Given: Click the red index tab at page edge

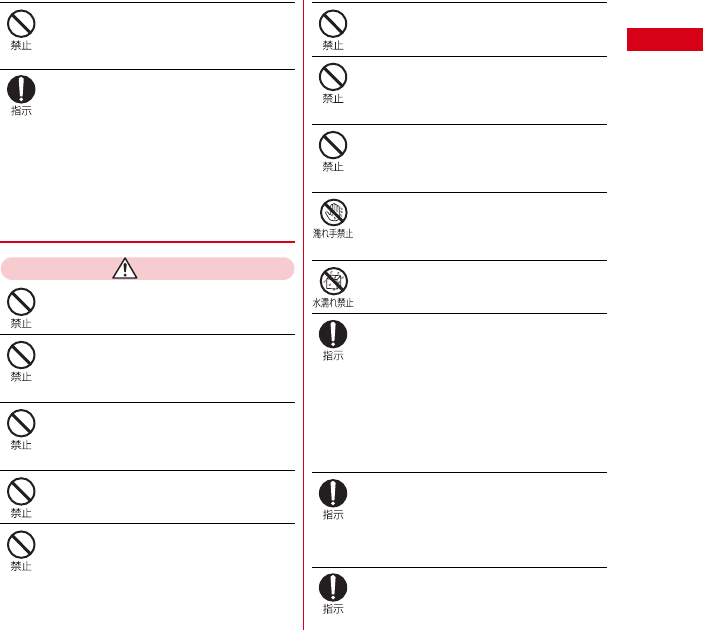Looking at the screenshot, I should coord(664,39).
